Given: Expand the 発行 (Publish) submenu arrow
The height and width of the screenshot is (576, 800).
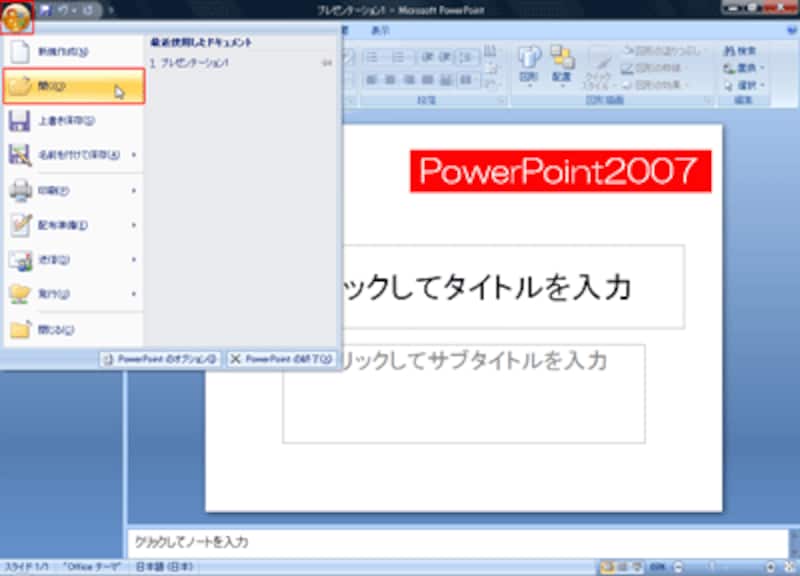Looking at the screenshot, I should click(134, 294).
